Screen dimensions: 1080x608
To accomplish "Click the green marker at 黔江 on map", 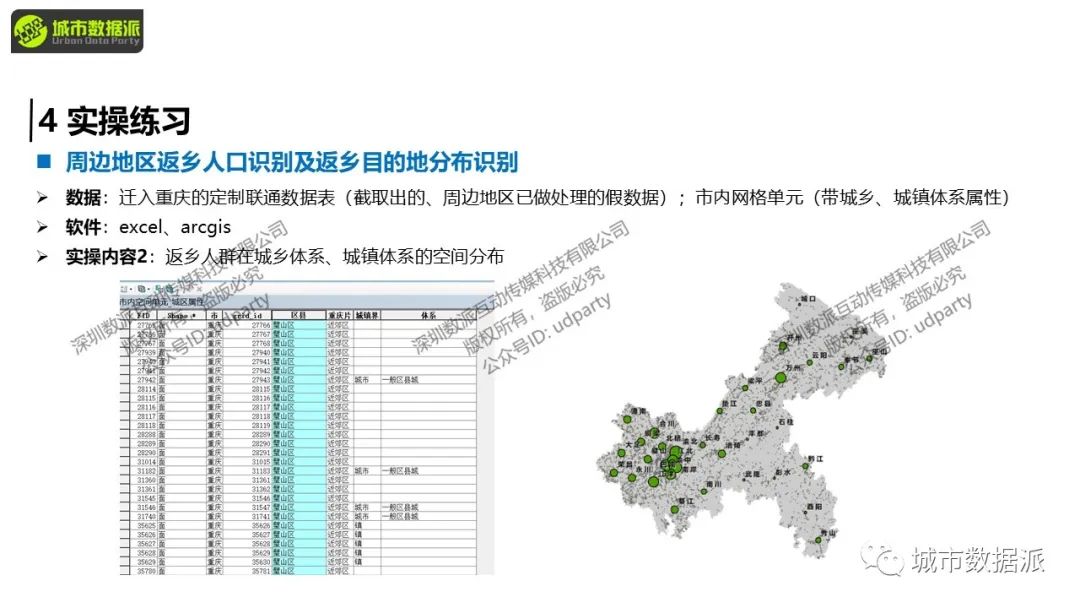I will pos(804,466).
